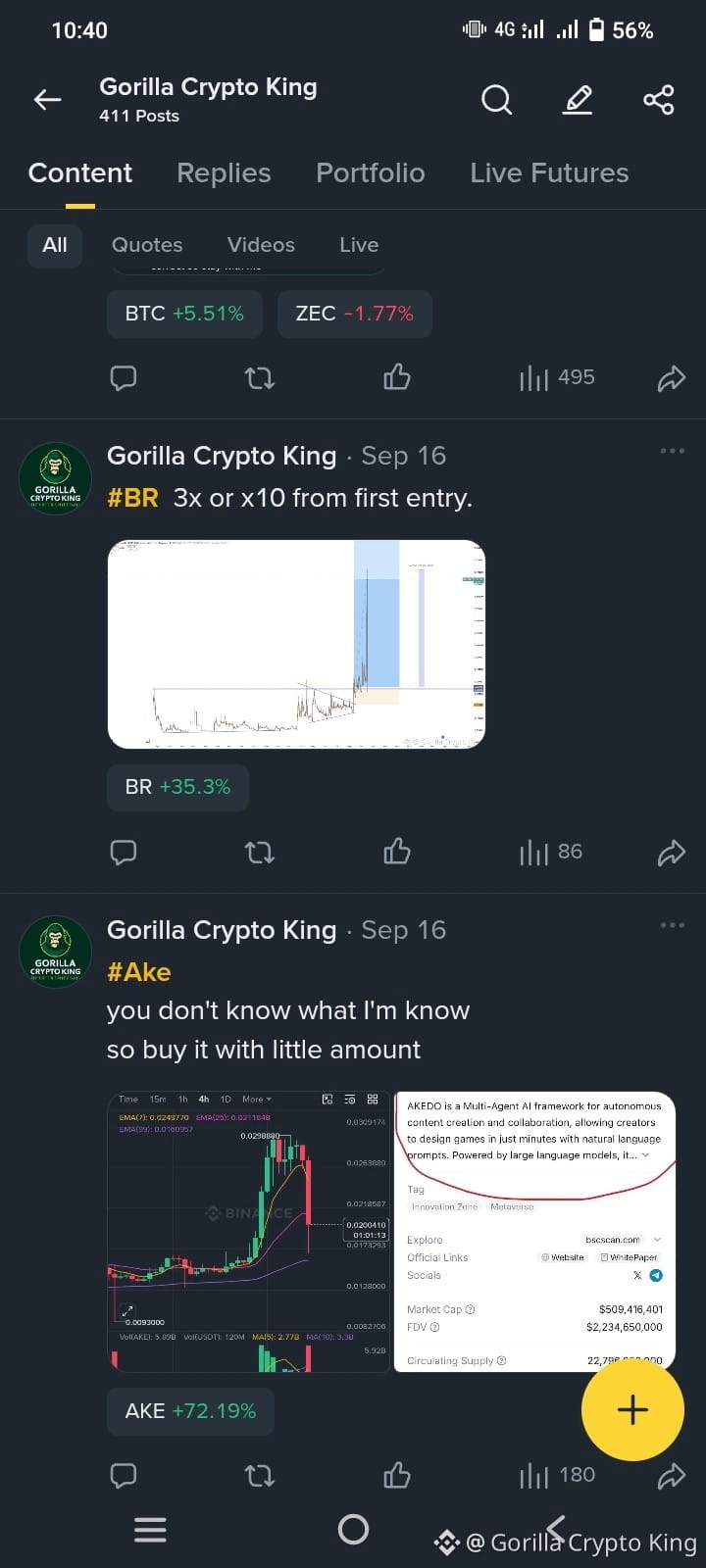This screenshot has width=706, height=1568.
Task: Share the profile via the header share icon
Action: click(658, 99)
